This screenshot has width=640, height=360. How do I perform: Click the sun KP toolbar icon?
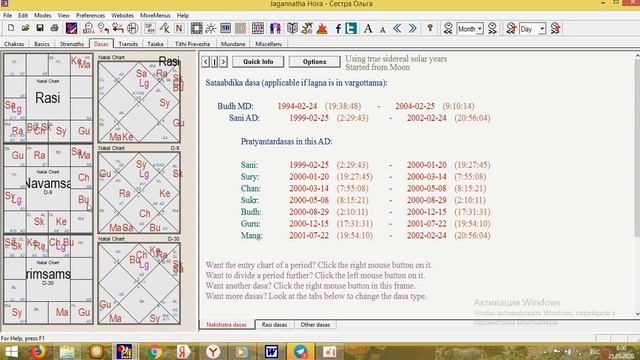click(211, 28)
